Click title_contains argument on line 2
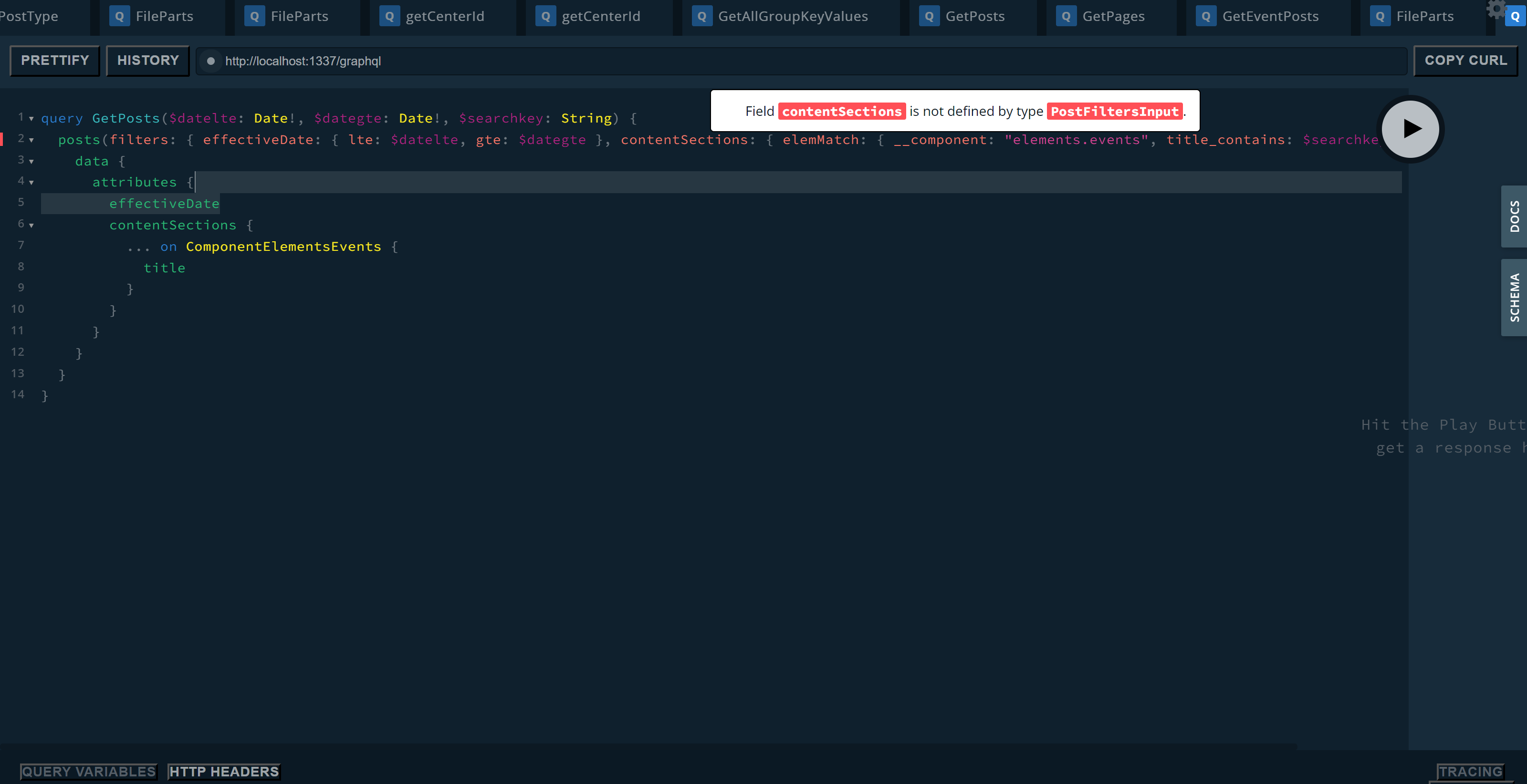Screen dimensions: 1527x784 click(1225, 140)
